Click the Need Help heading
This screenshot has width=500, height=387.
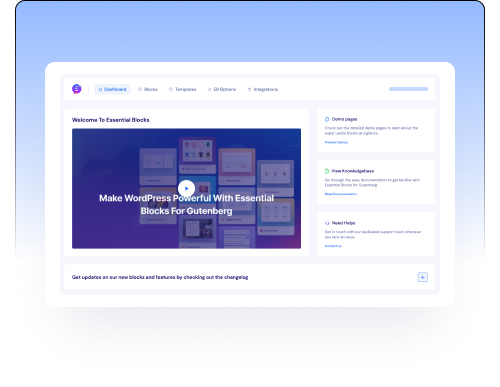pos(344,223)
